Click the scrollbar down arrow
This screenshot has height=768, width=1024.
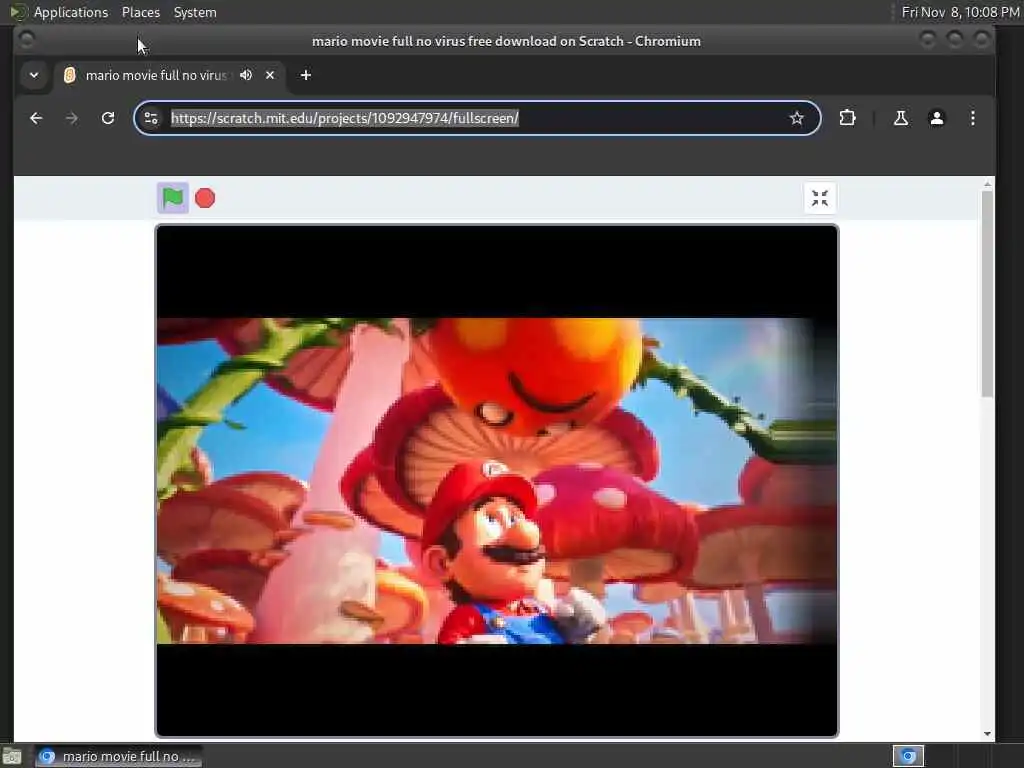(987, 733)
